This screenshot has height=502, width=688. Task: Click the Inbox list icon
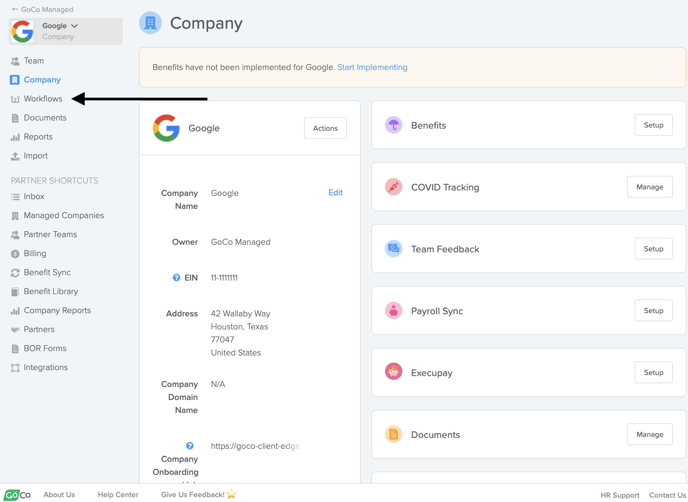pos(15,197)
